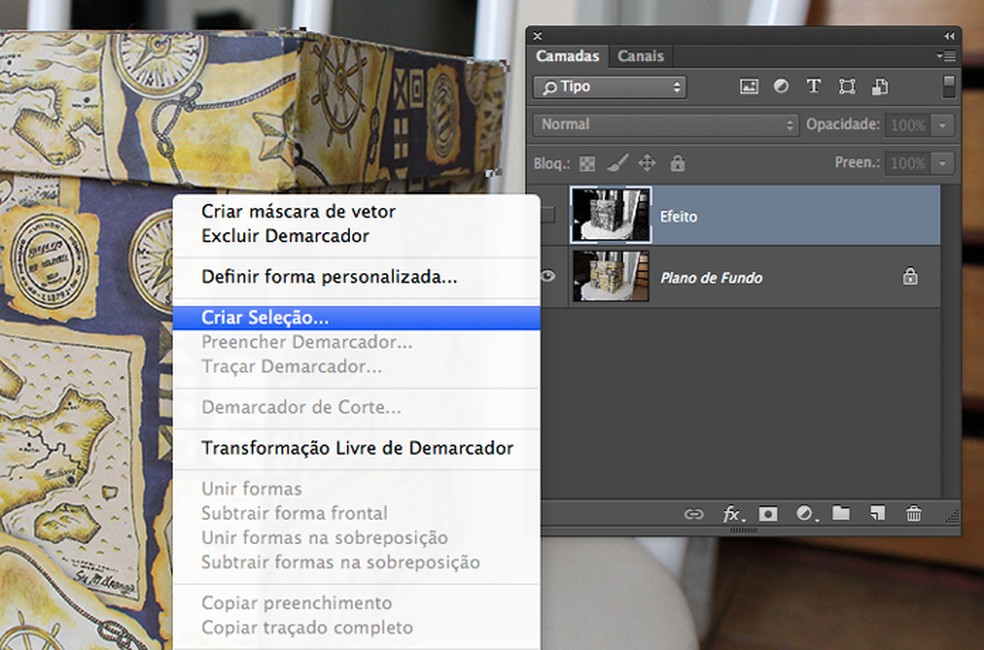Add a layer mask icon
This screenshot has height=650, width=984.
click(x=768, y=514)
